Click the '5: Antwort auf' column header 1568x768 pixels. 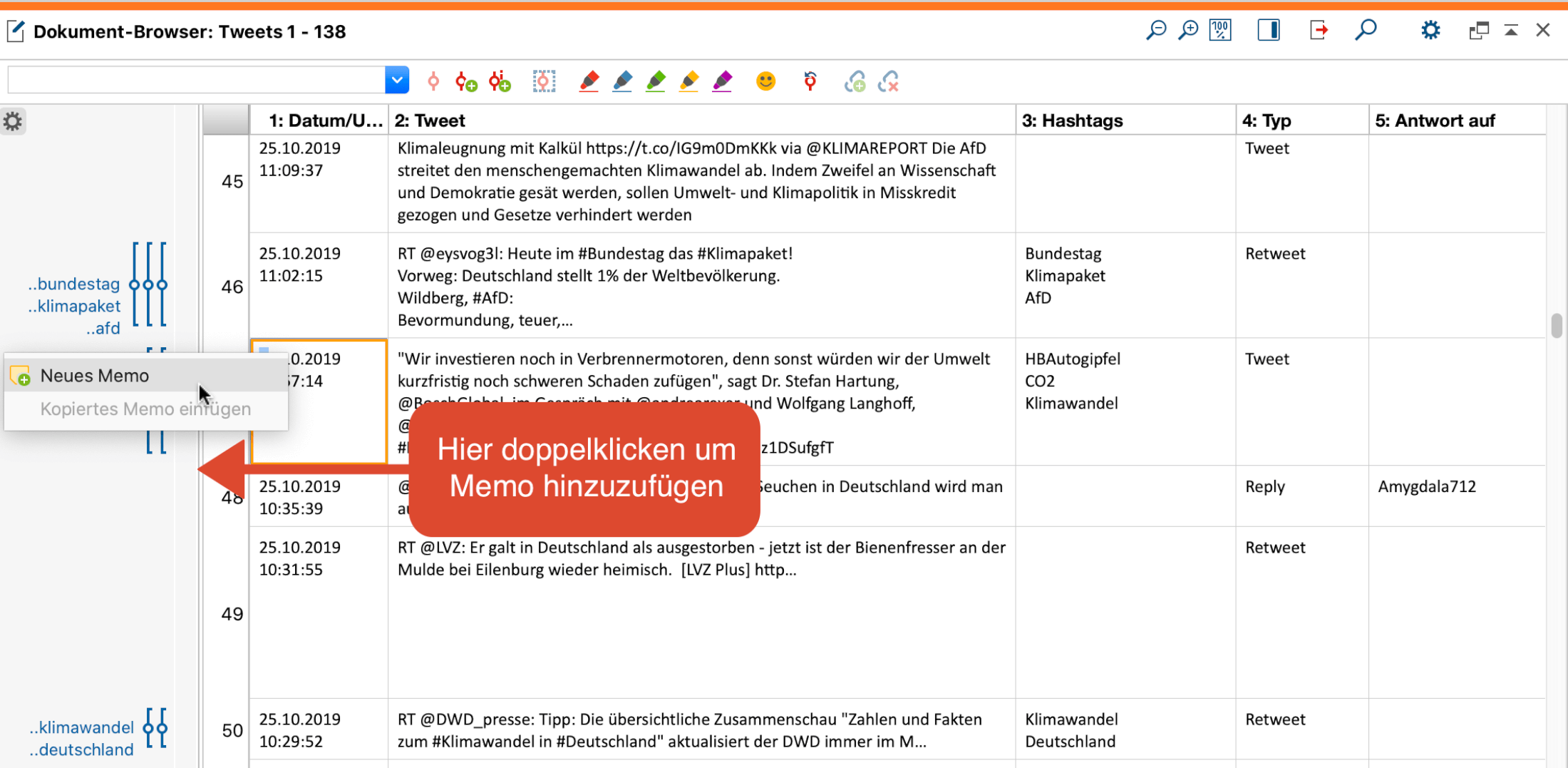tap(1458, 121)
